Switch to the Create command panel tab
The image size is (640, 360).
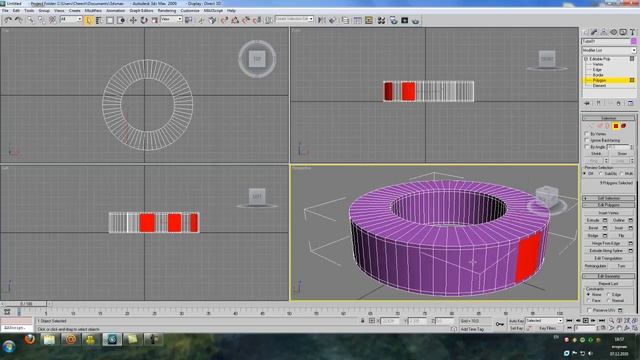(x=585, y=32)
